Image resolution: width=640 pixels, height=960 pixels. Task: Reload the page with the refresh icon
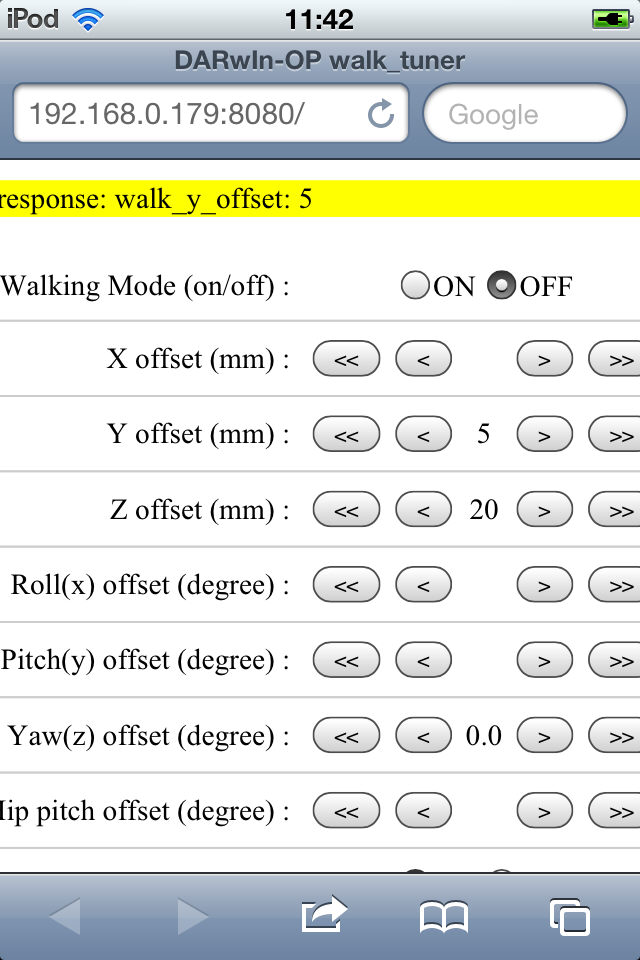(x=381, y=113)
